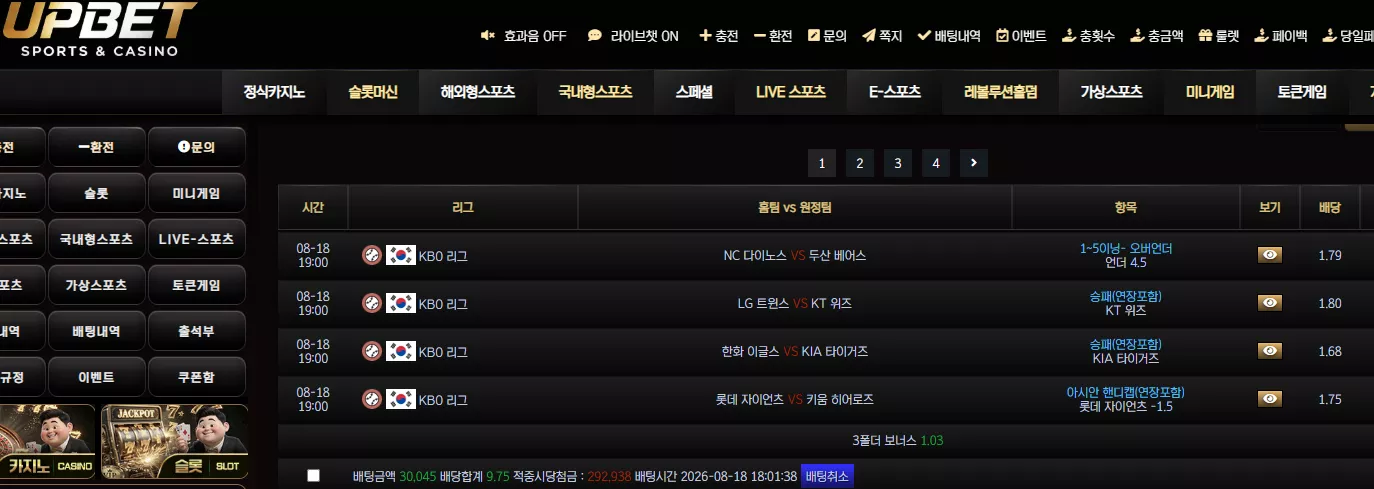This screenshot has width=1374, height=489.
Task: Open 이벤트 events in top bar
Action: coord(1021,35)
